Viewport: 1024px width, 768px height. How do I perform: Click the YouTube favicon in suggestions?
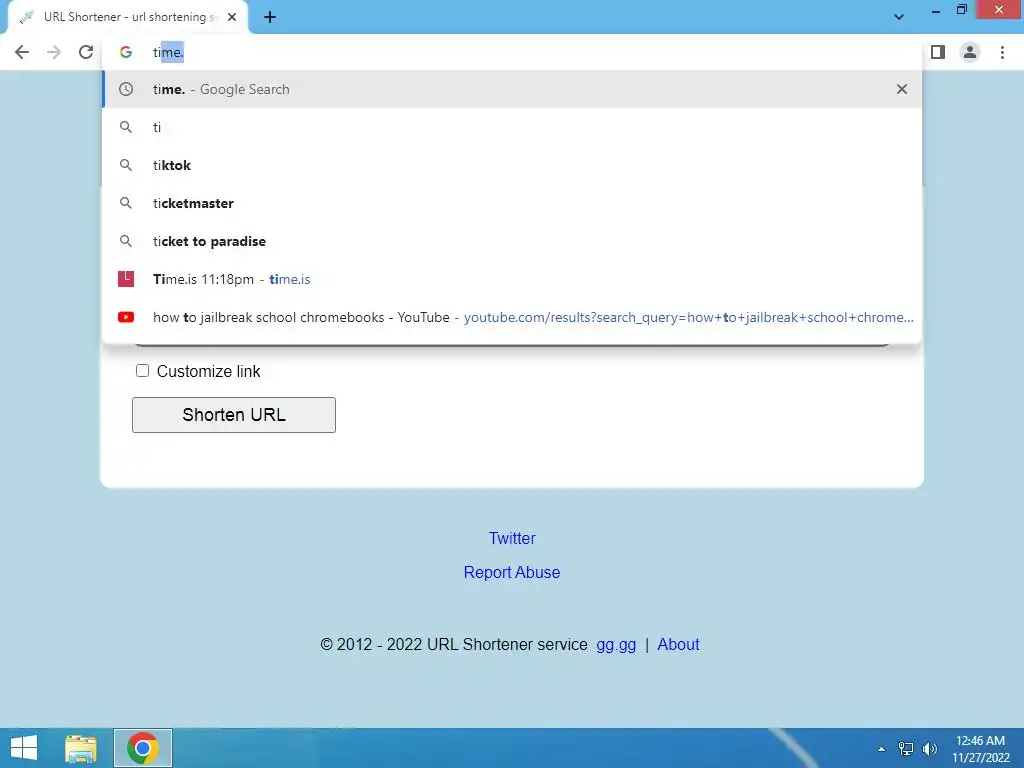coord(126,317)
